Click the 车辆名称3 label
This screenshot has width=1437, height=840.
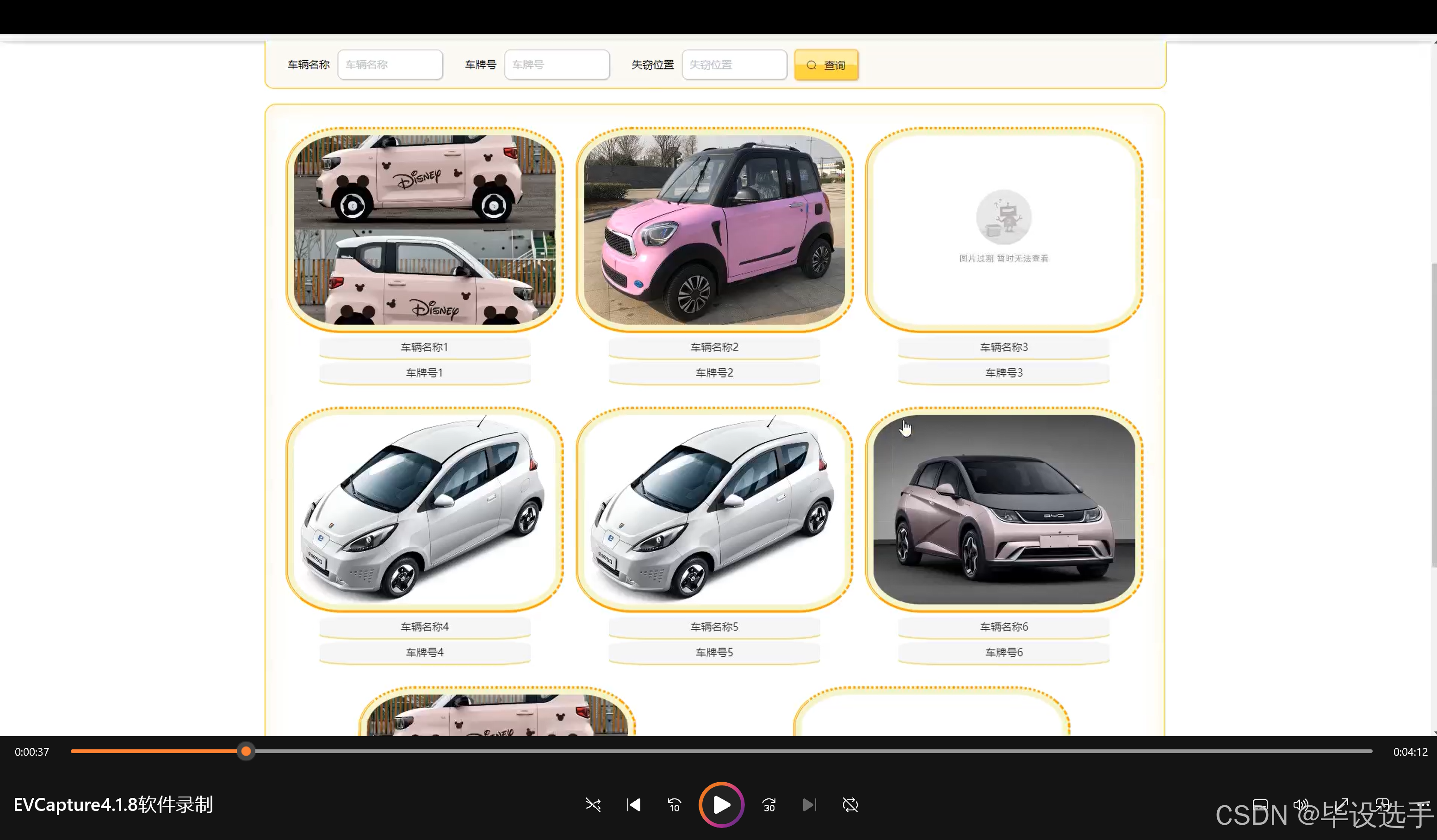click(x=1004, y=347)
